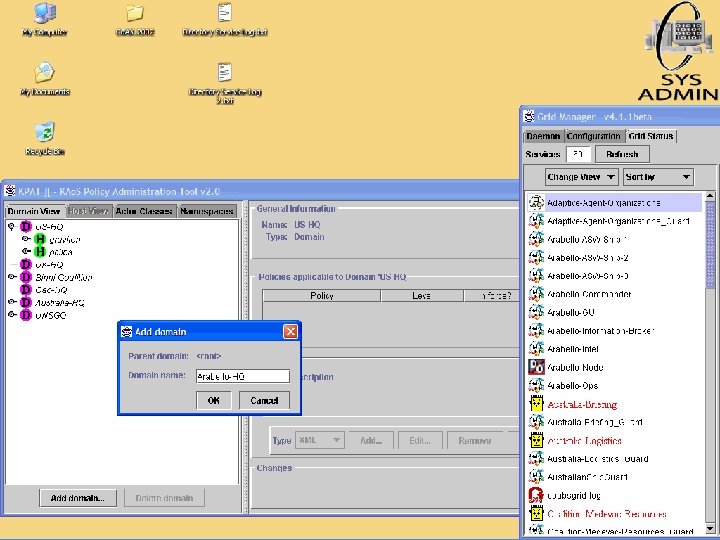720x540 pixels.
Task: Expand the gravlax host node handle
Action: 26,239
